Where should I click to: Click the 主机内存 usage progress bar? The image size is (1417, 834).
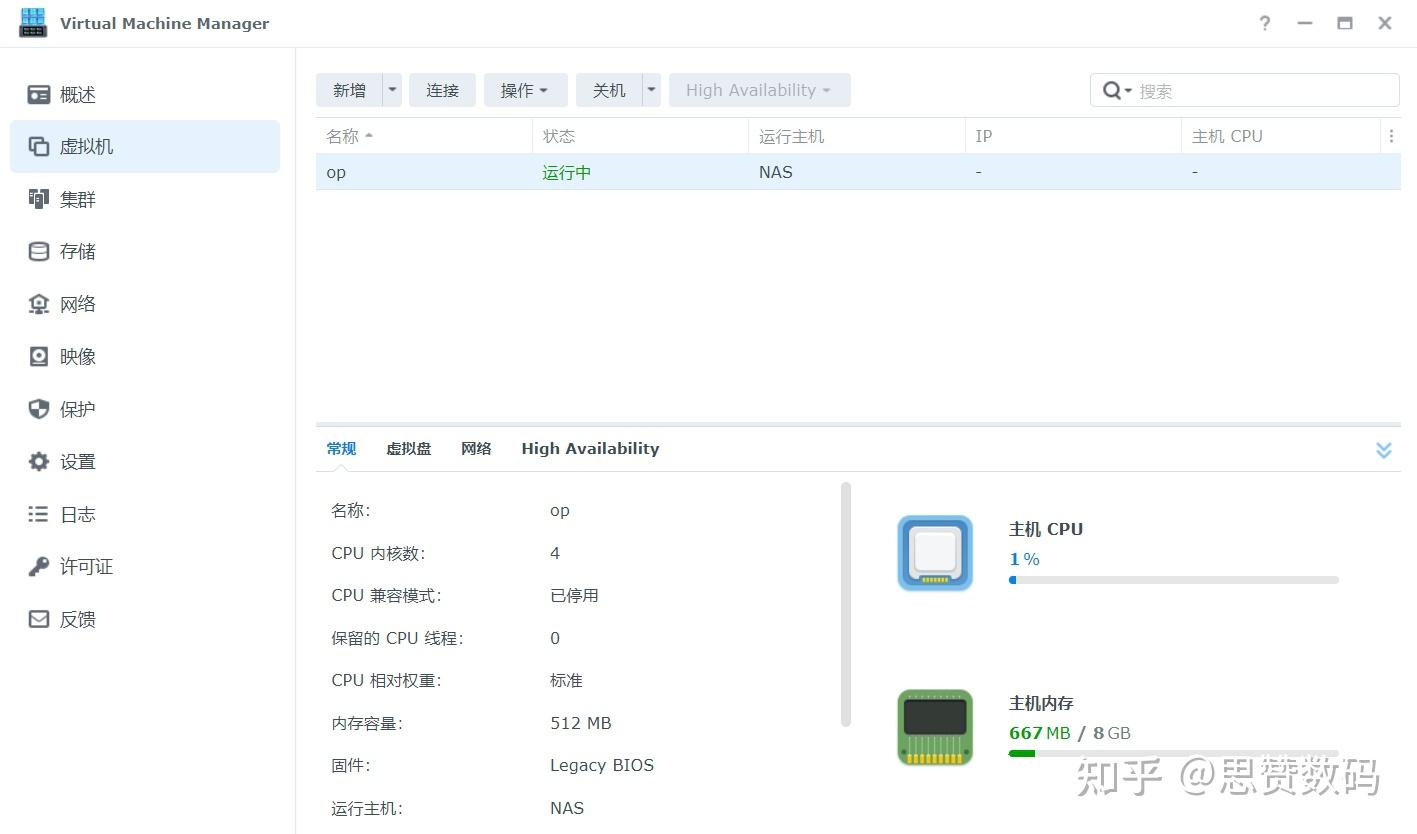1174,753
